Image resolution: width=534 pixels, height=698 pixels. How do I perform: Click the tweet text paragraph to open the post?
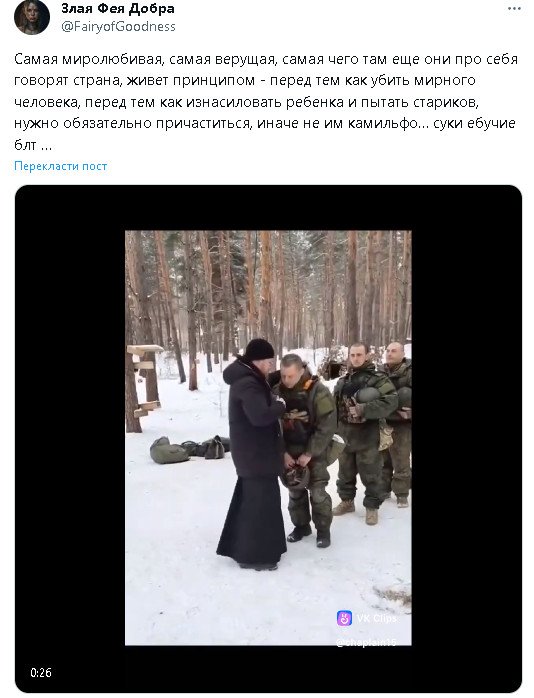tap(266, 102)
